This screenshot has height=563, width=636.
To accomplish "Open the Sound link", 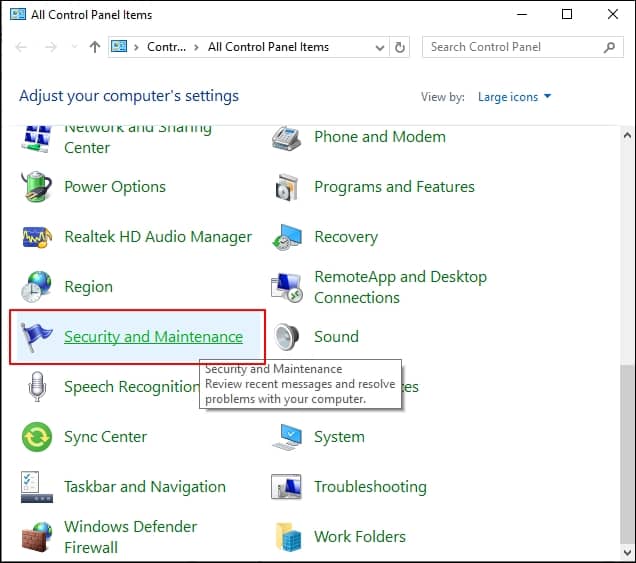I will 336,337.
